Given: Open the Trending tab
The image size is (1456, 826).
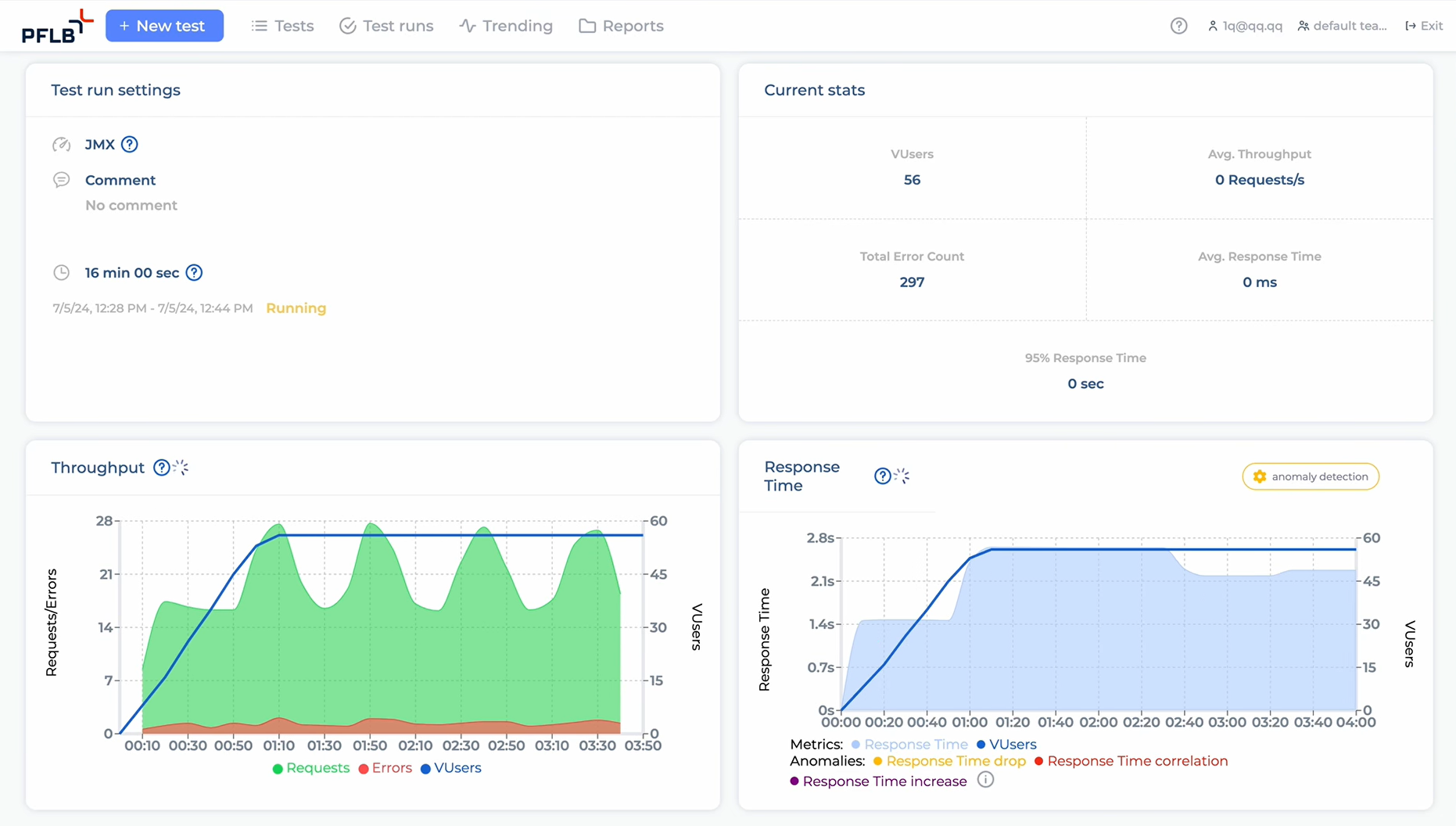Looking at the screenshot, I should [506, 26].
